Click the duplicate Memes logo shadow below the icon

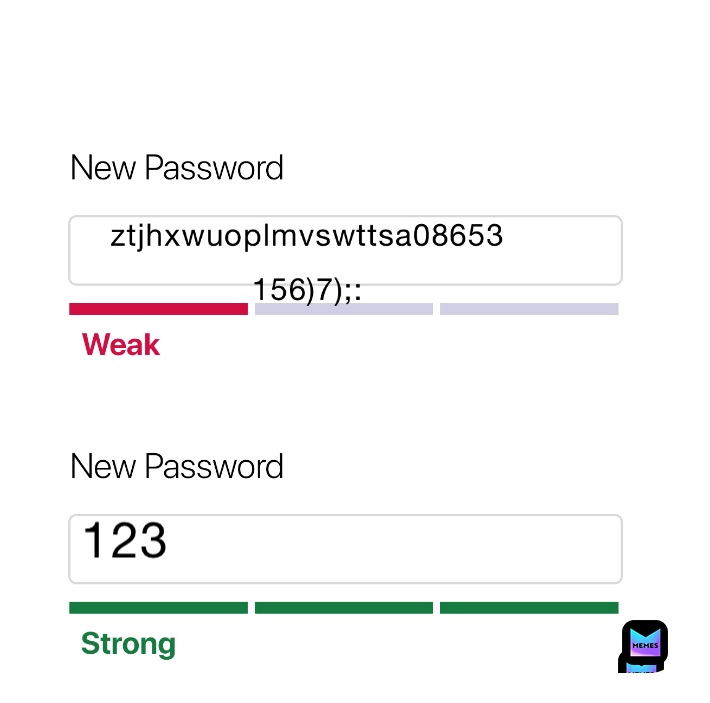tap(640, 667)
